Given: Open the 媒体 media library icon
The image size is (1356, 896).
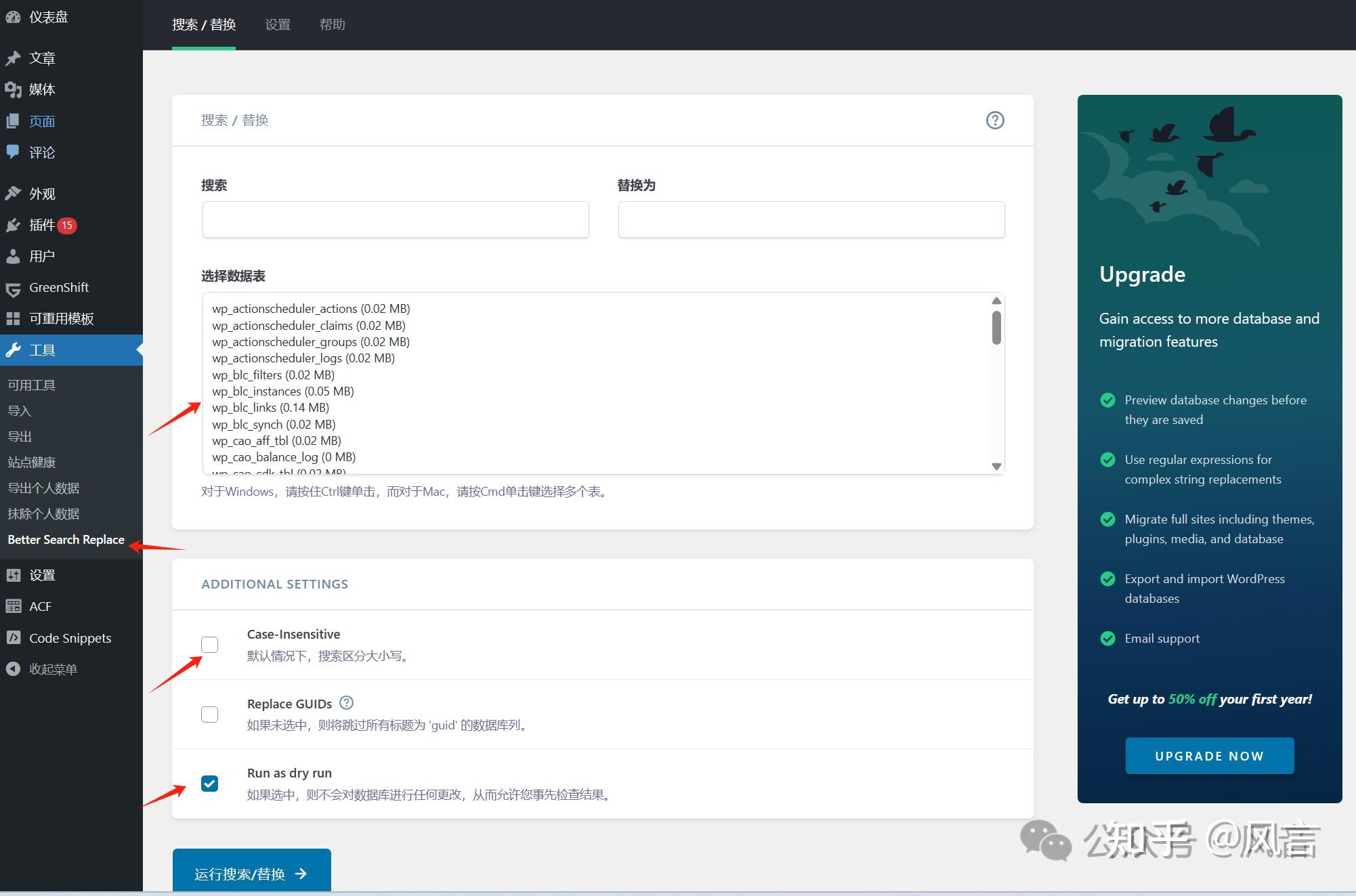Looking at the screenshot, I should click(x=13, y=90).
